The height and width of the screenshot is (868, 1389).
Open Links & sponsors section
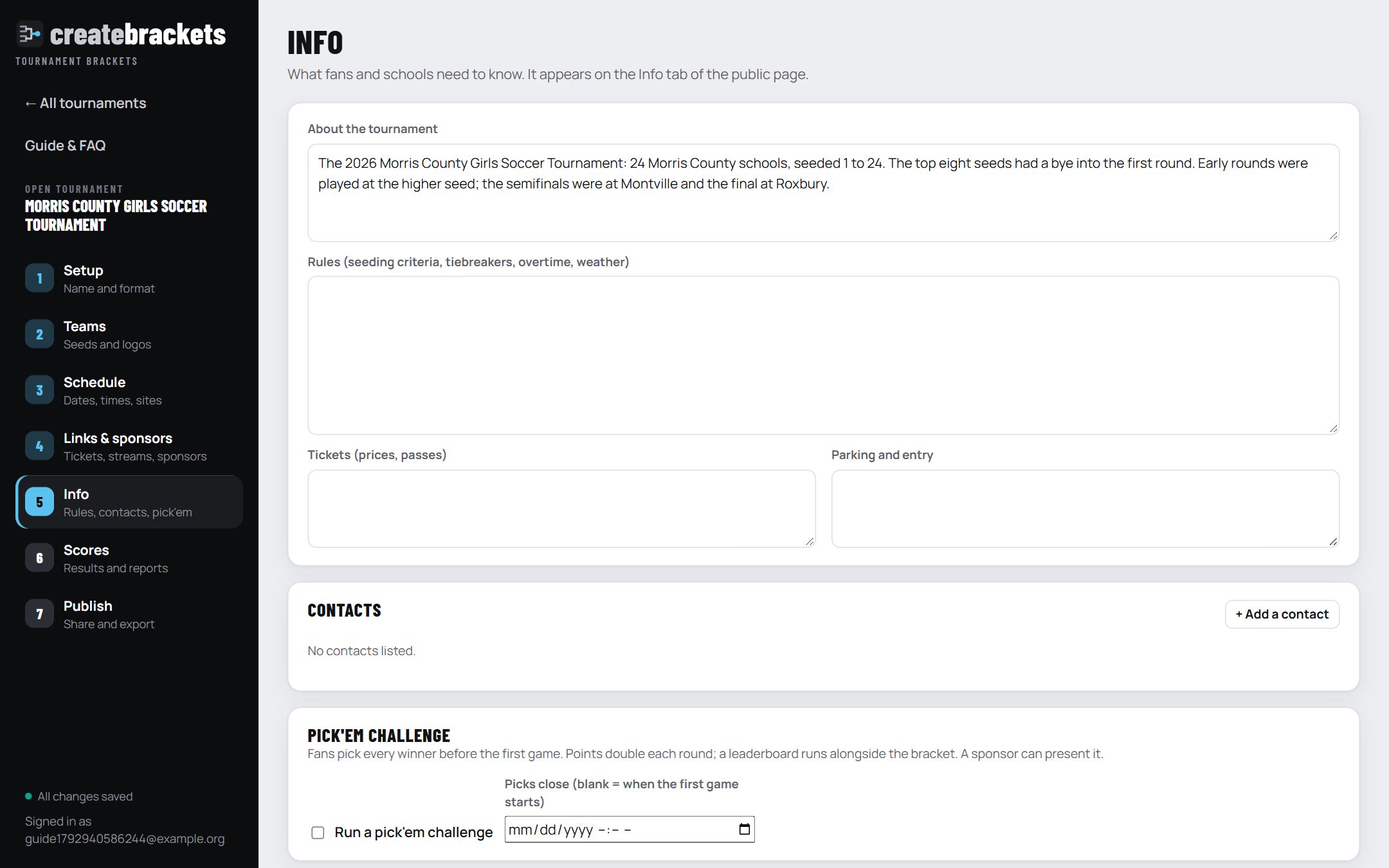[129, 446]
